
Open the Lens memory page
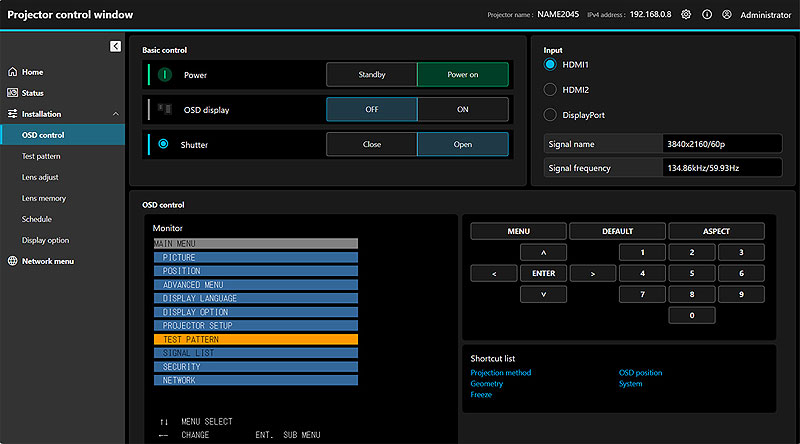pos(44,198)
